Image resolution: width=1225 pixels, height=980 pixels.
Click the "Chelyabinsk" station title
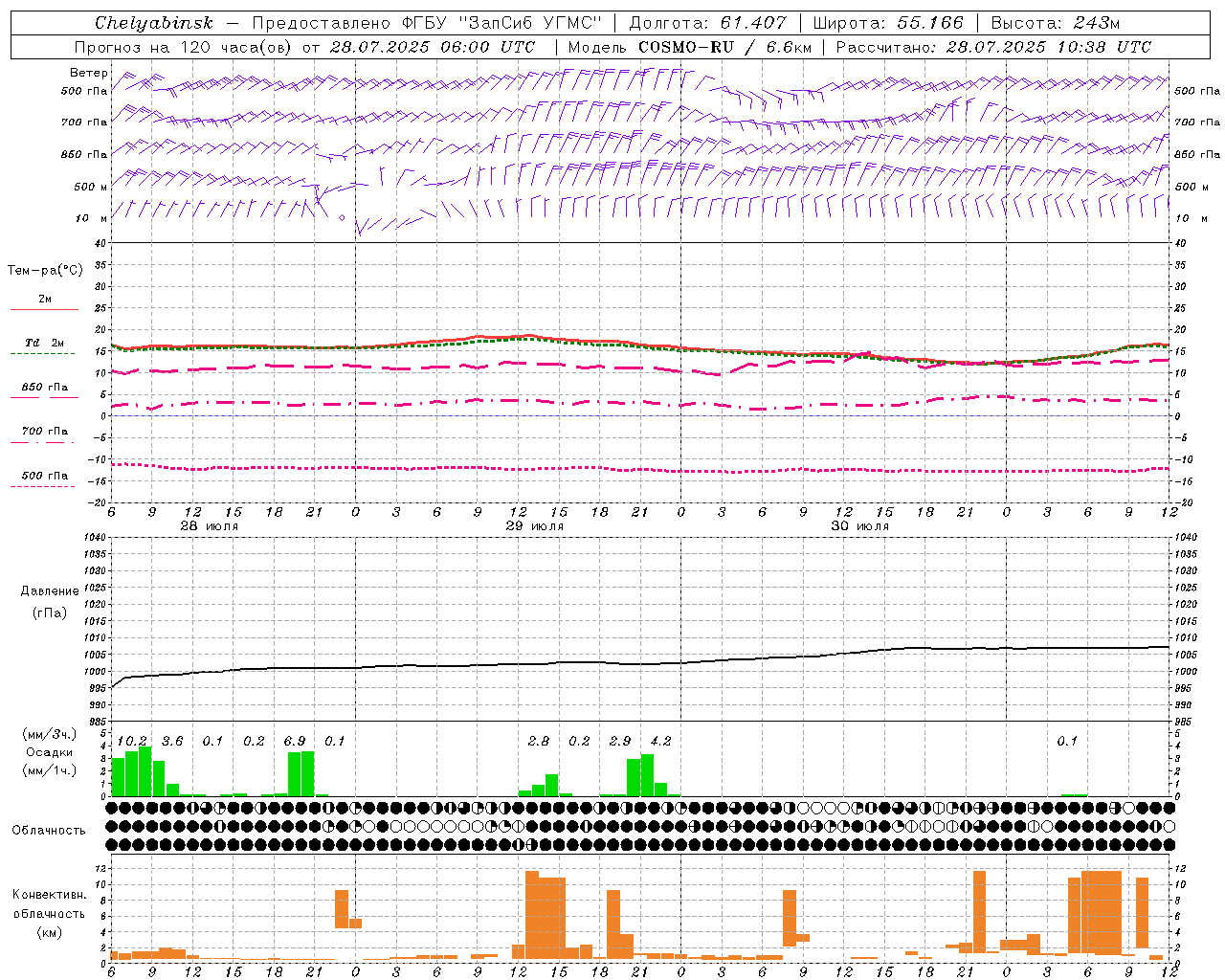pyautogui.click(x=153, y=23)
